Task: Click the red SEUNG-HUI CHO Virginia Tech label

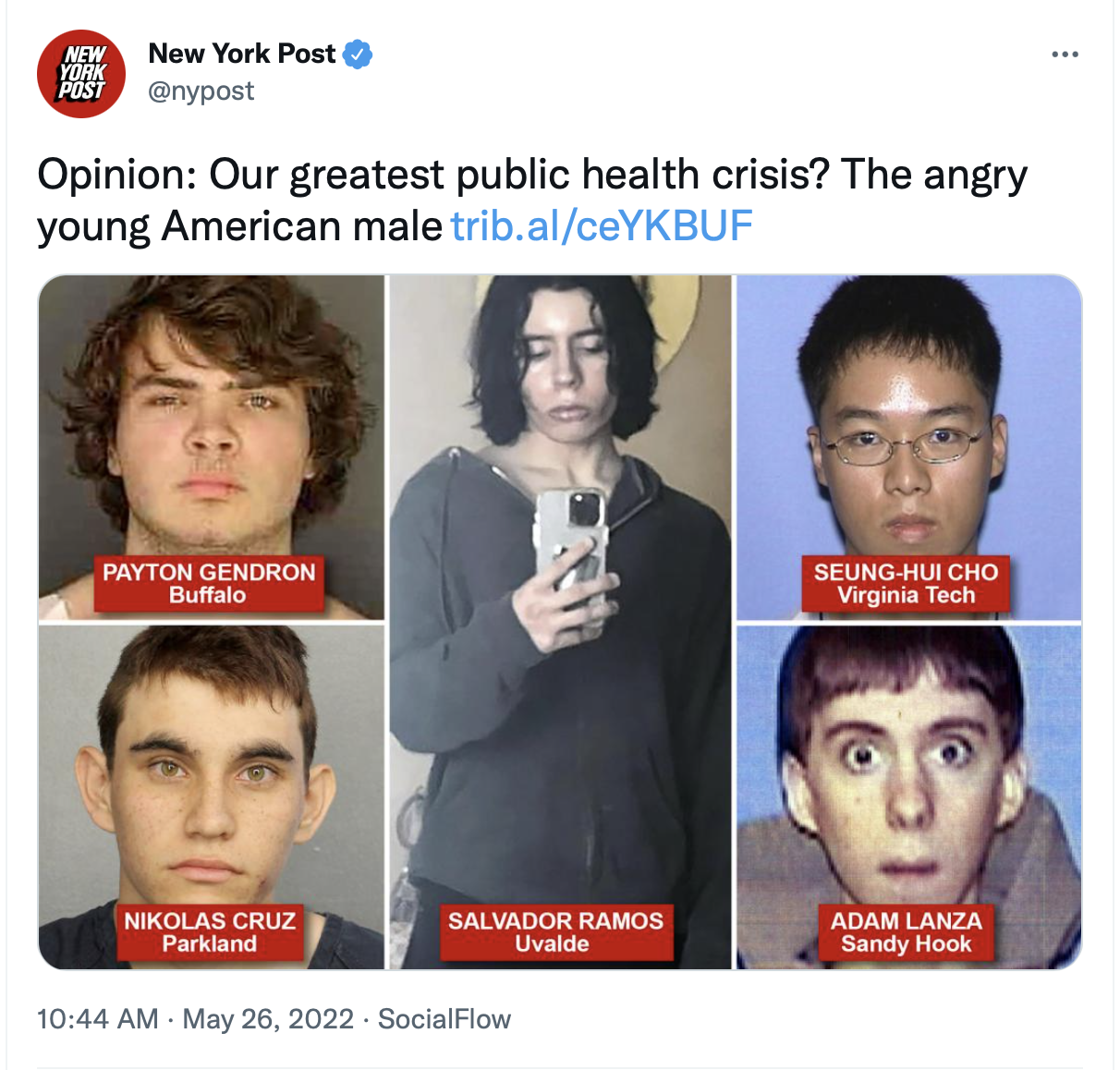Action: 906,583
